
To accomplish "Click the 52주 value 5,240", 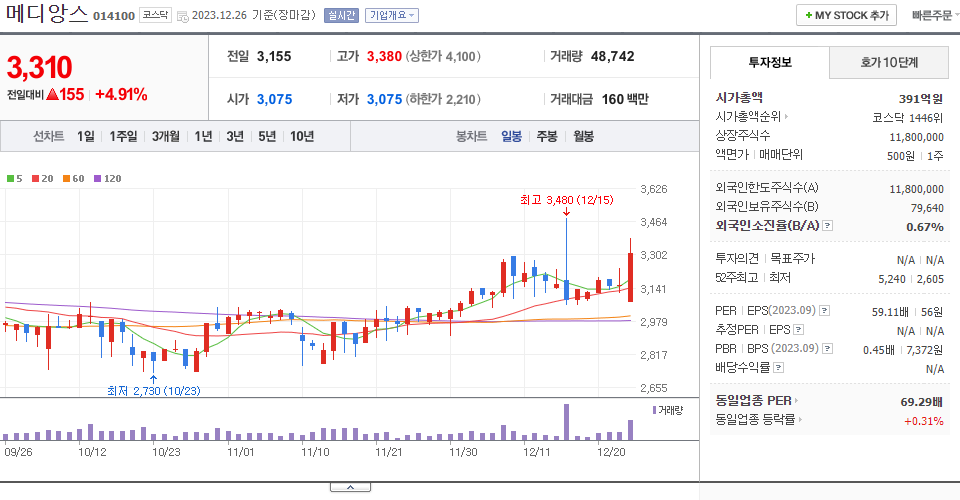I will click(x=891, y=279).
